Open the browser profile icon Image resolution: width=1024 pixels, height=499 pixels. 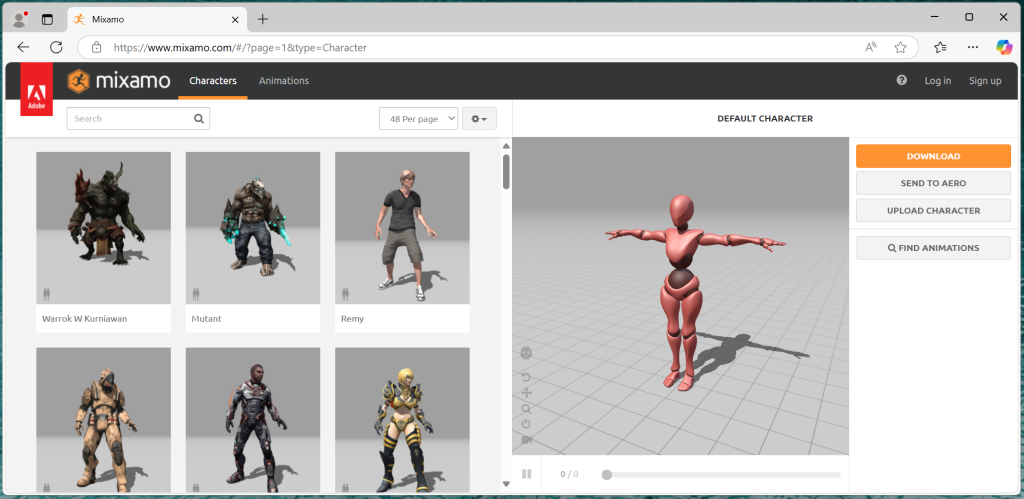[x=20, y=19]
